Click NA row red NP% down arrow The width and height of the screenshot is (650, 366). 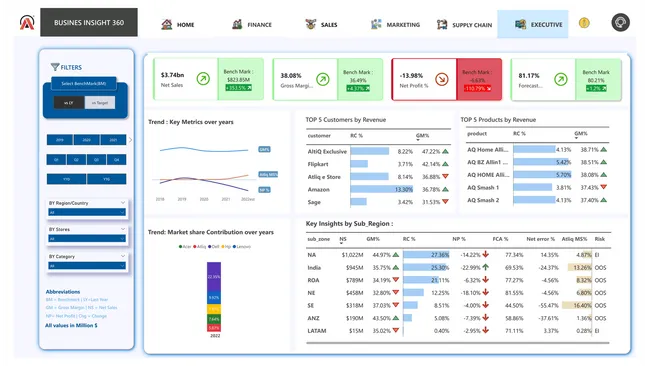tap(485, 255)
